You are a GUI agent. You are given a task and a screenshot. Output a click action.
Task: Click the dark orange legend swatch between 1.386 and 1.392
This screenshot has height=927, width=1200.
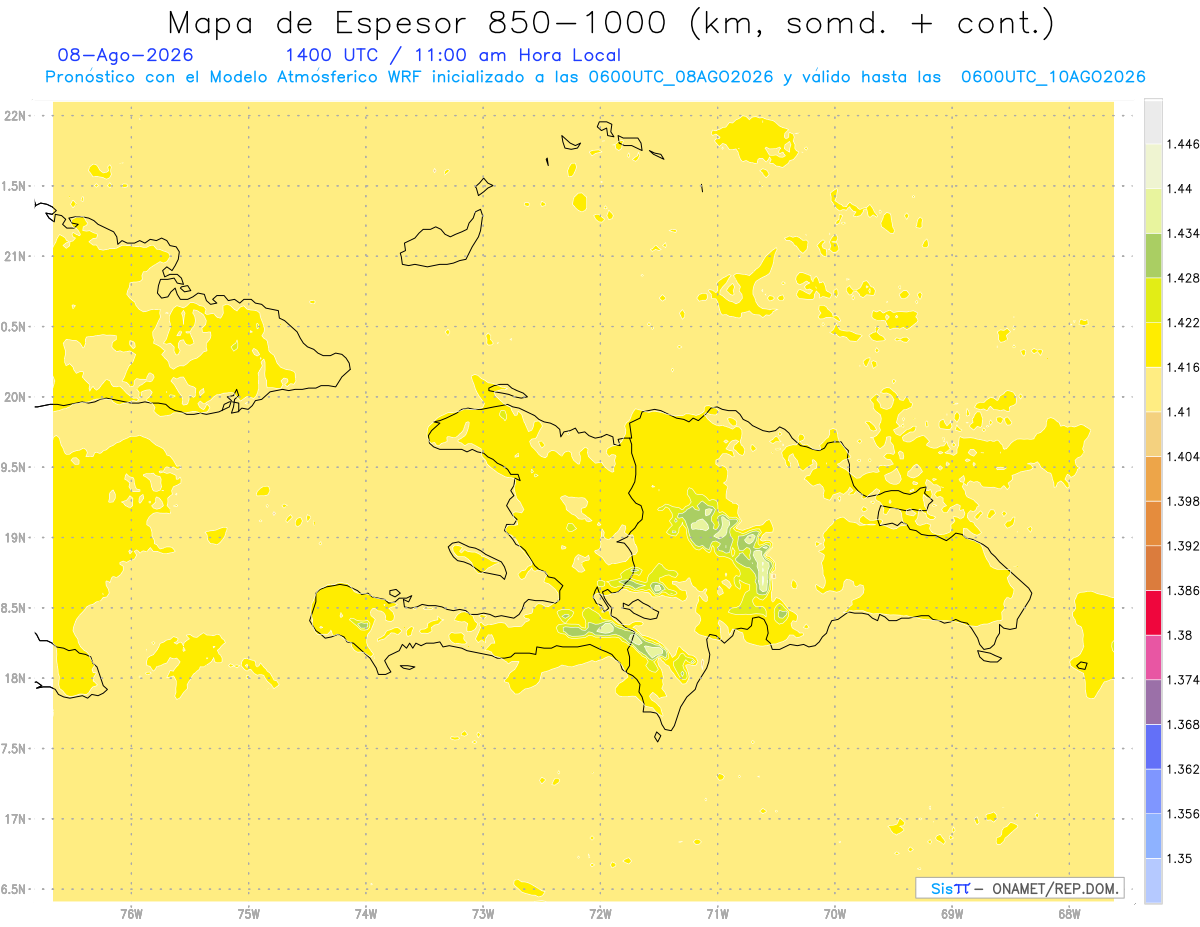click(x=1153, y=568)
